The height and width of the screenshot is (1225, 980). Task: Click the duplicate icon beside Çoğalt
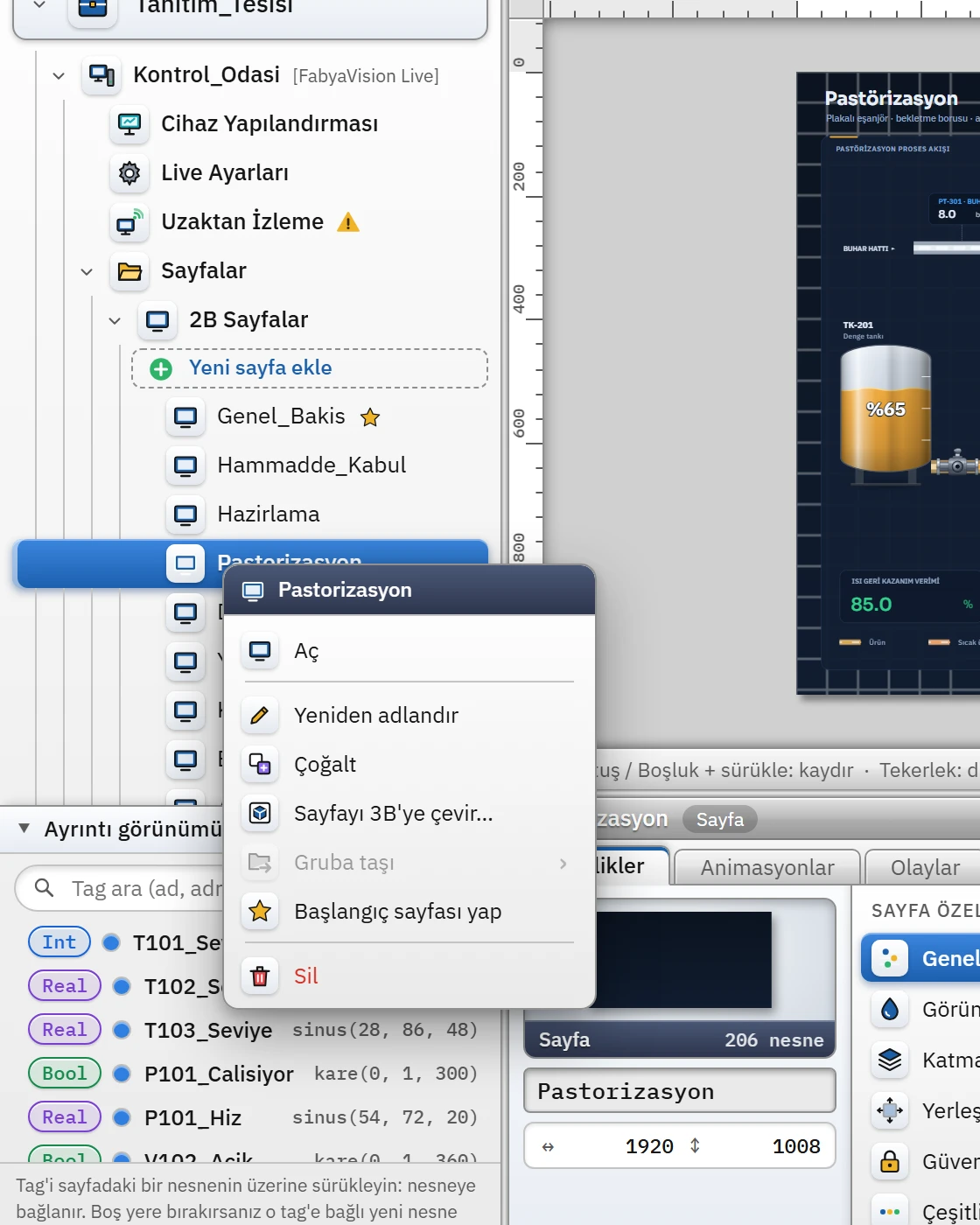tap(260, 764)
